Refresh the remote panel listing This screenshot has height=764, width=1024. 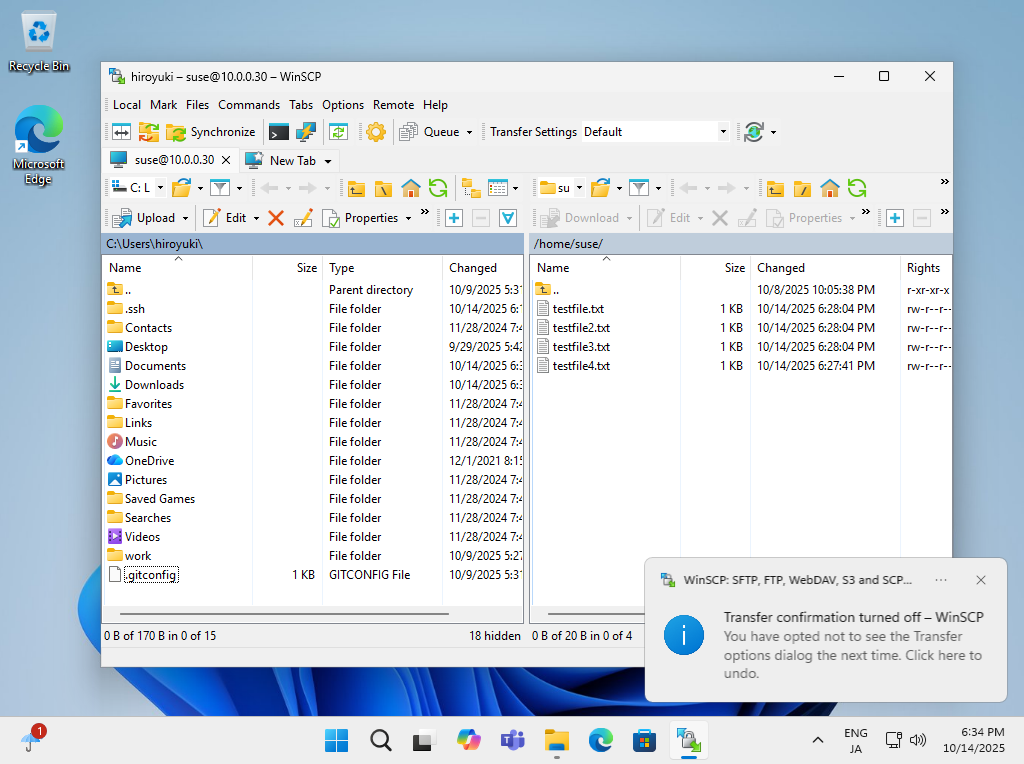click(x=857, y=188)
